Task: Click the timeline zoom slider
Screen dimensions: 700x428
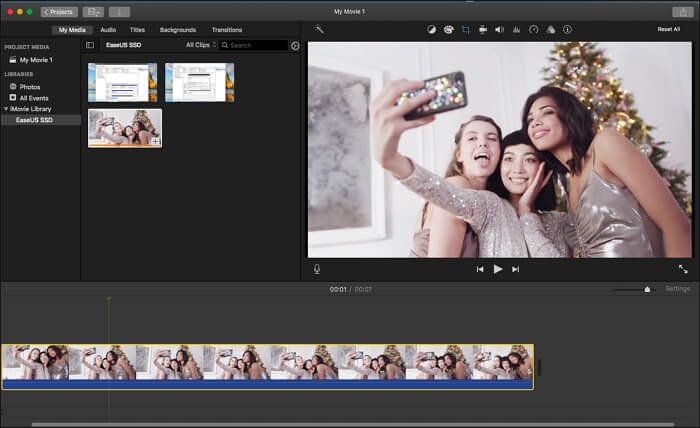Action: (647, 289)
